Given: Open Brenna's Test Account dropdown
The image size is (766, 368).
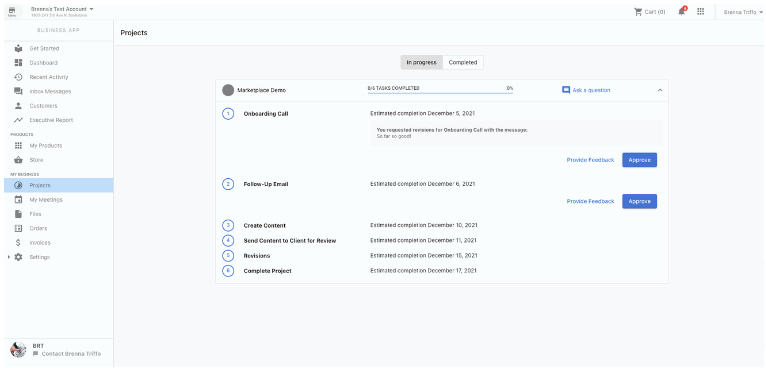Looking at the screenshot, I should click(62, 9).
